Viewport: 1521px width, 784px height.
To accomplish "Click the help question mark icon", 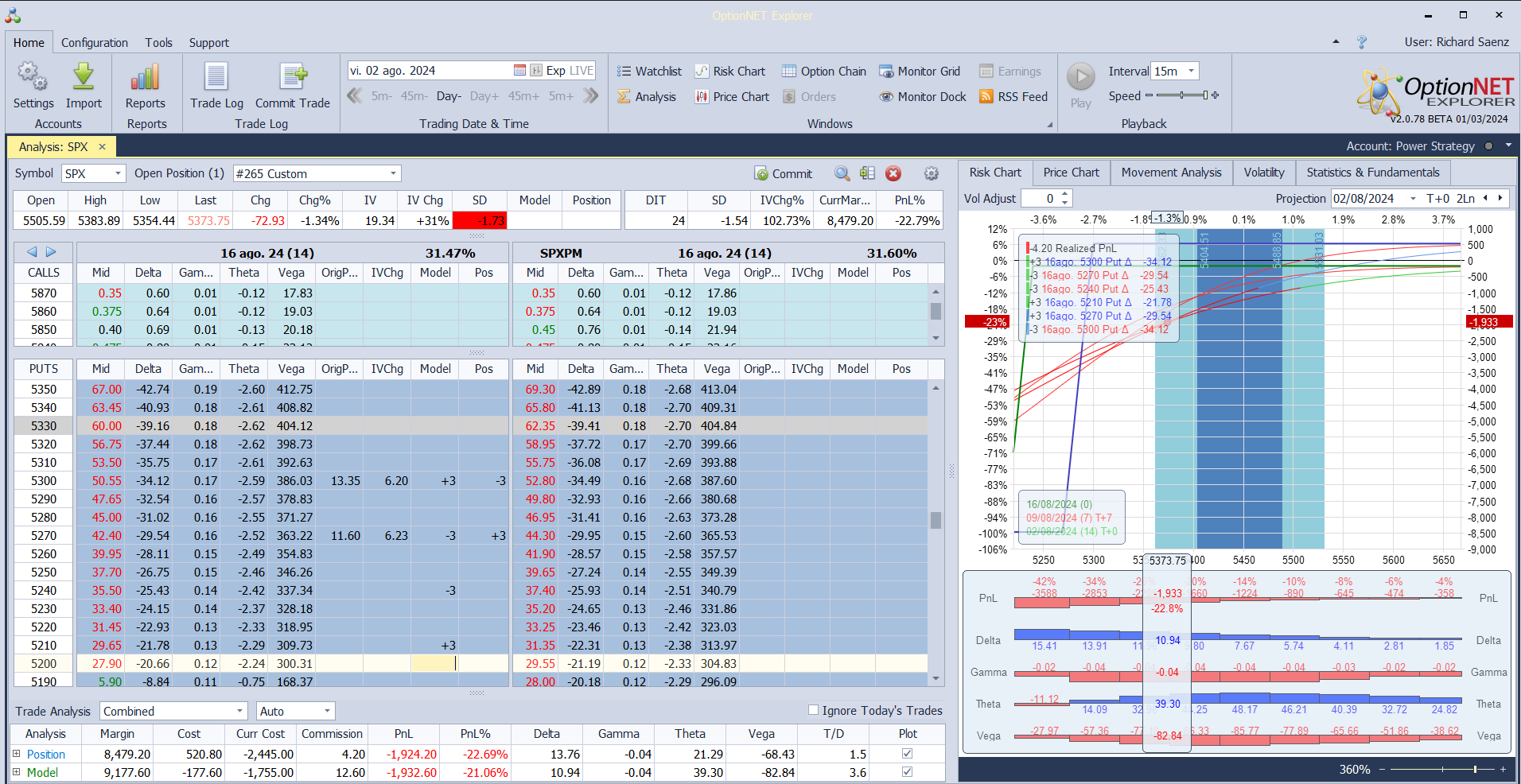I will click(1361, 42).
